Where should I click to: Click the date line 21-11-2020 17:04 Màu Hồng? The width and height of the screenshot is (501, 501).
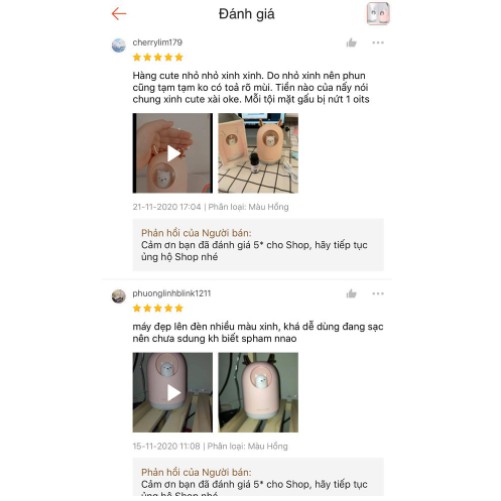coord(211,207)
